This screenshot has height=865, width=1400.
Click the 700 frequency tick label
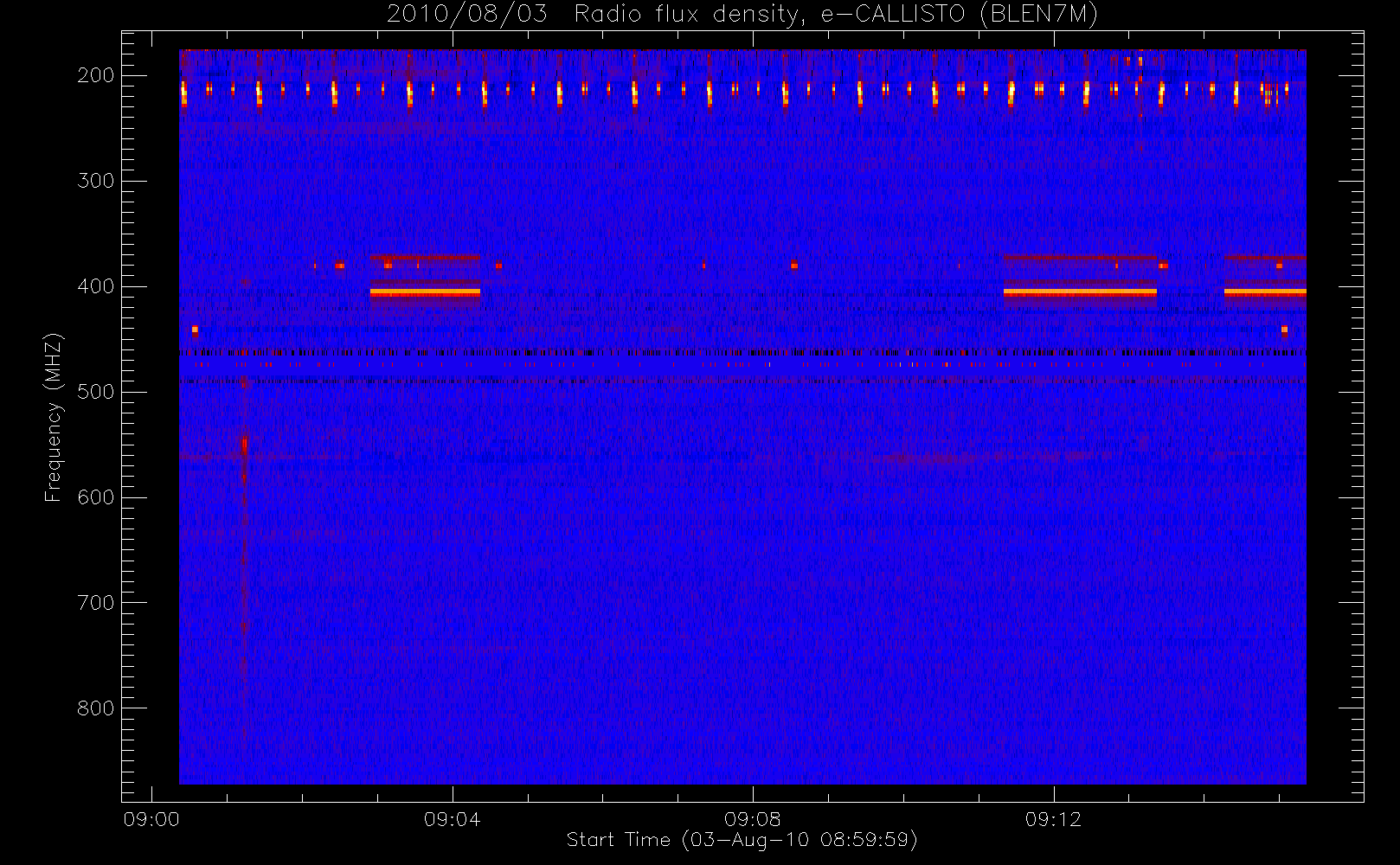pos(96,603)
